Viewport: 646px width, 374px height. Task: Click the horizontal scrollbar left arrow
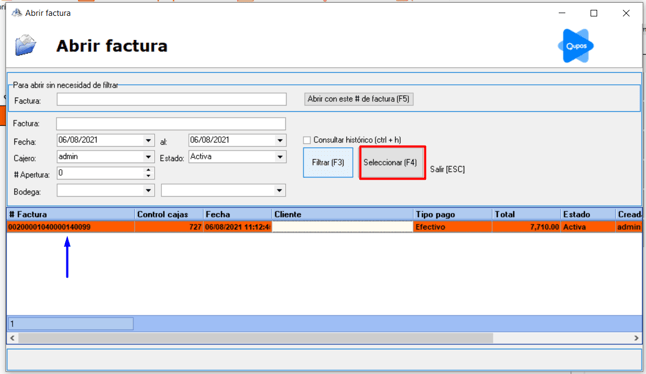(12, 338)
